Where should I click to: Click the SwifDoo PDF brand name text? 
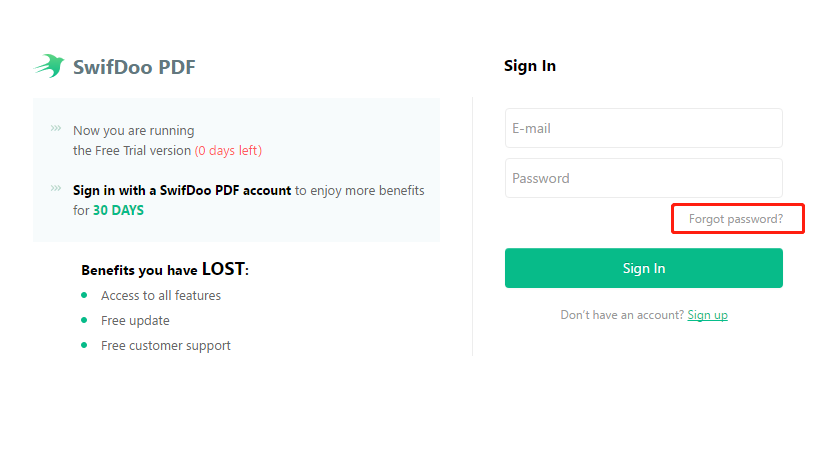tap(134, 67)
